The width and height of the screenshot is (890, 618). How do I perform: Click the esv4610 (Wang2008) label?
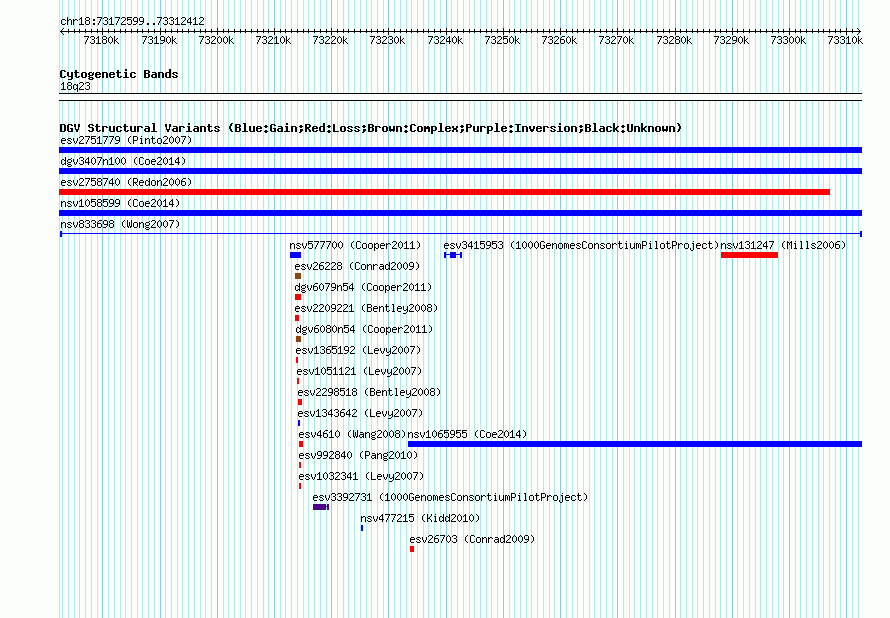352,434
